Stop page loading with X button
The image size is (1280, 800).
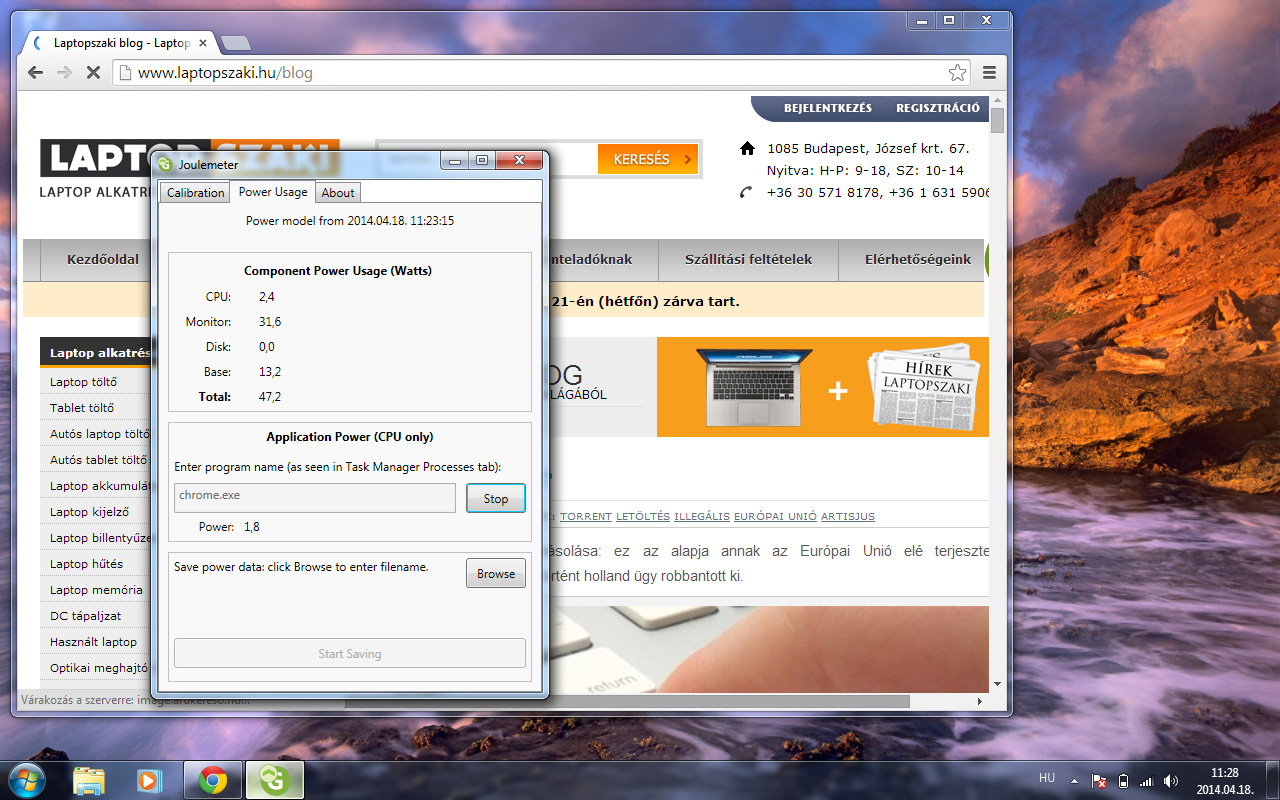pyautogui.click(x=92, y=73)
